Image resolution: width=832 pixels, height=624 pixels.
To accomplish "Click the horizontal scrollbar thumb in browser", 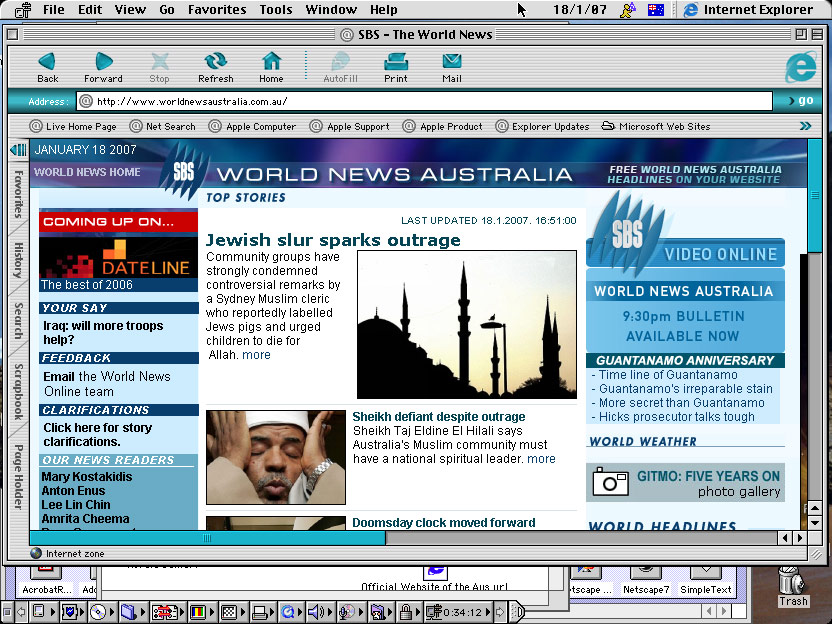I will point(207,538).
